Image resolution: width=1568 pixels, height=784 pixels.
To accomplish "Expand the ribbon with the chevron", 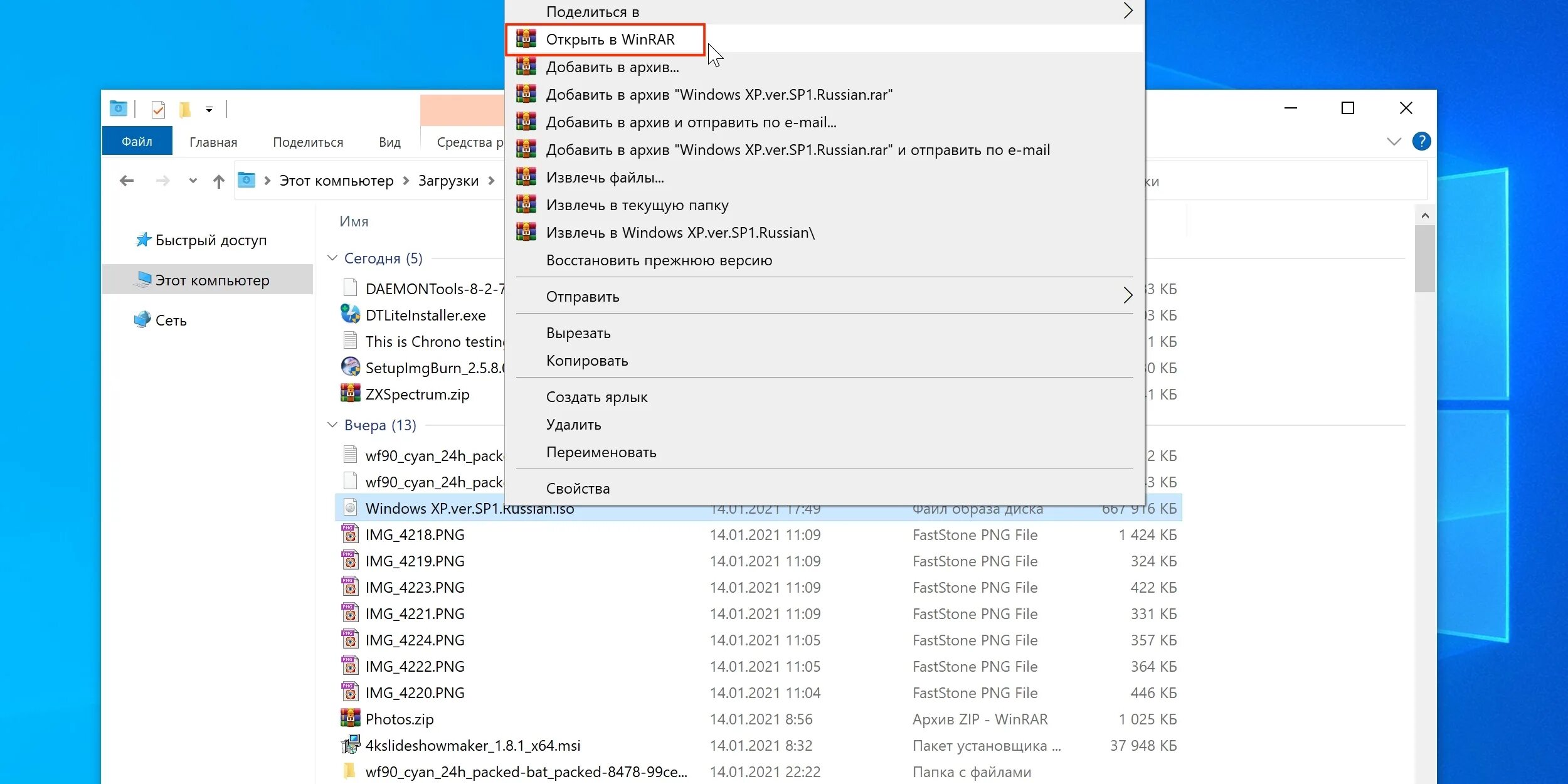I will coord(1394,142).
